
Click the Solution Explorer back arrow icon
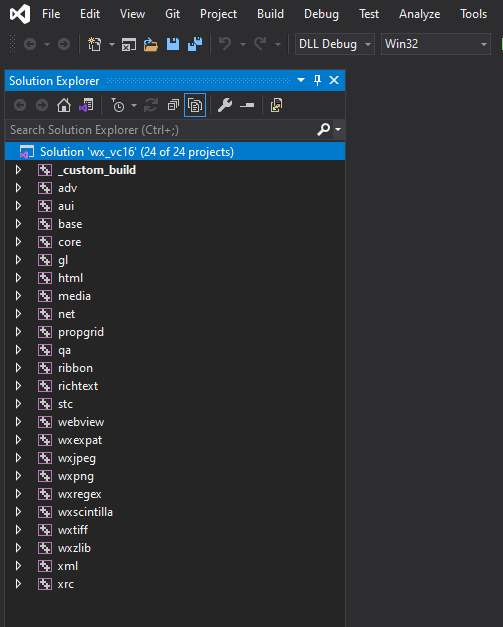[x=20, y=106]
